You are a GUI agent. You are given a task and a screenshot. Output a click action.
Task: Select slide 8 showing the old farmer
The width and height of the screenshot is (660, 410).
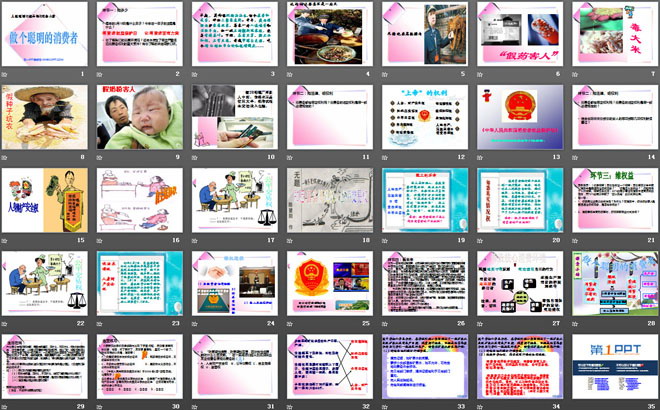45,119
